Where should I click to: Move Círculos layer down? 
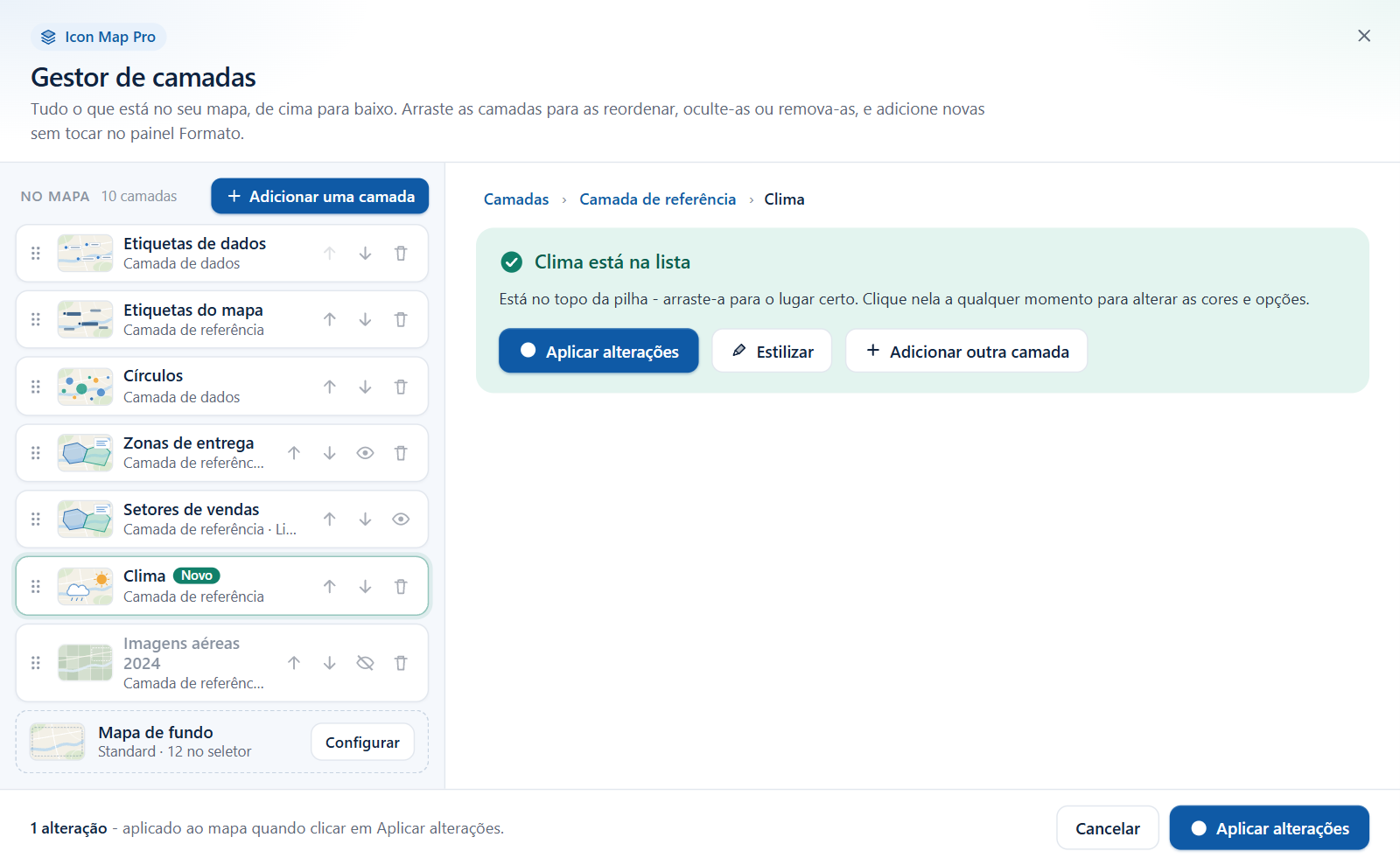point(365,387)
